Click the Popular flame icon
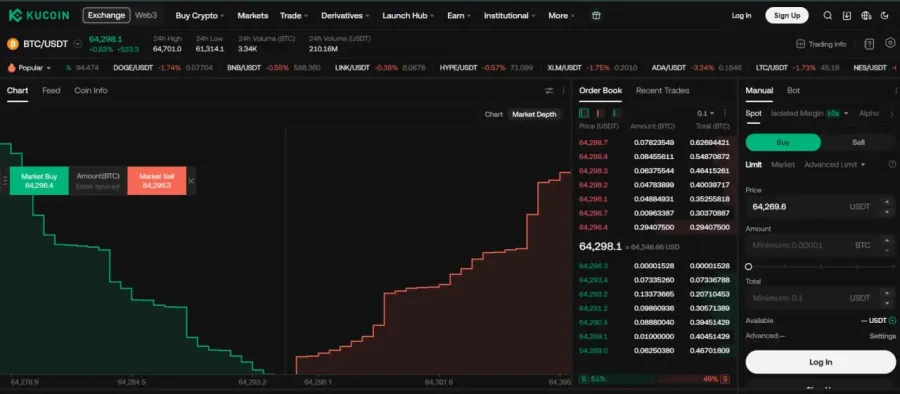Viewport: 900px width, 394px height. pos(11,68)
